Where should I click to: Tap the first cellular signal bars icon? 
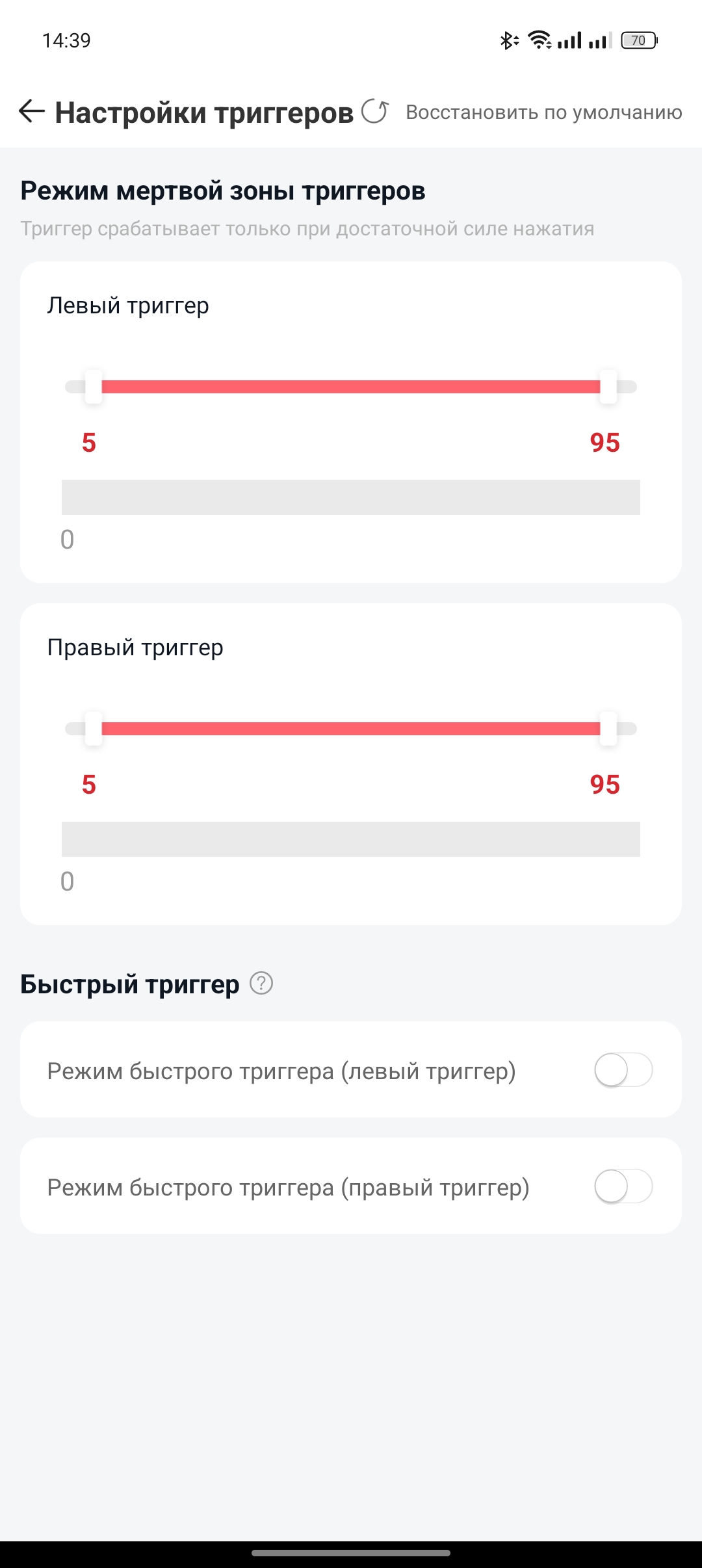pyautogui.click(x=570, y=40)
